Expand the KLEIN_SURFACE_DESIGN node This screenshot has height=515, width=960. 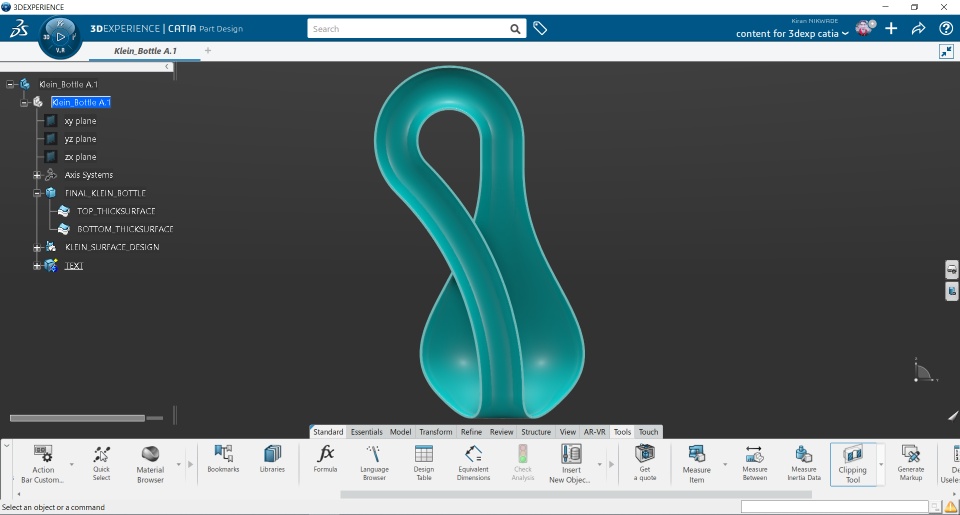[37, 247]
